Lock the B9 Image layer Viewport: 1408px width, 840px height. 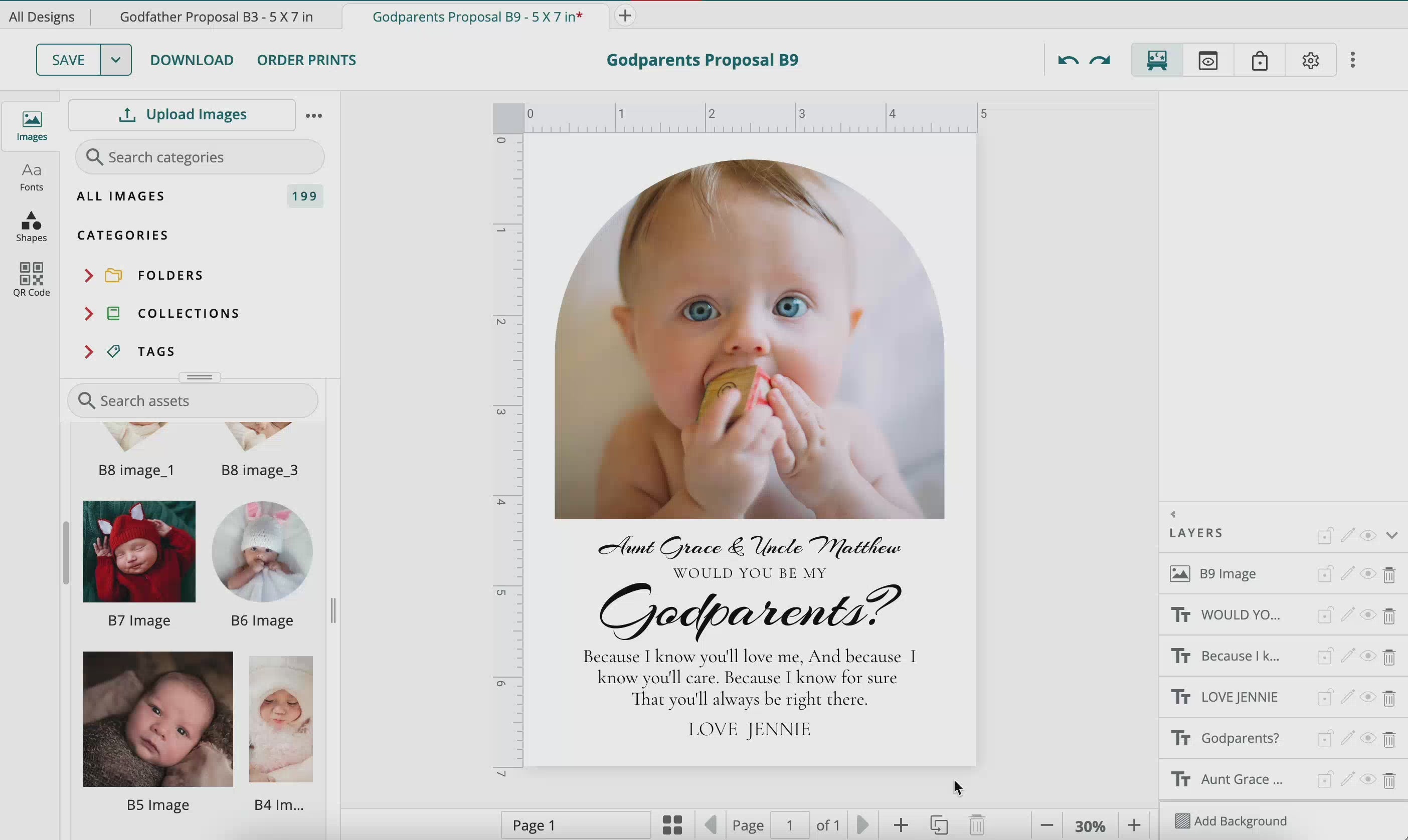(x=1325, y=574)
